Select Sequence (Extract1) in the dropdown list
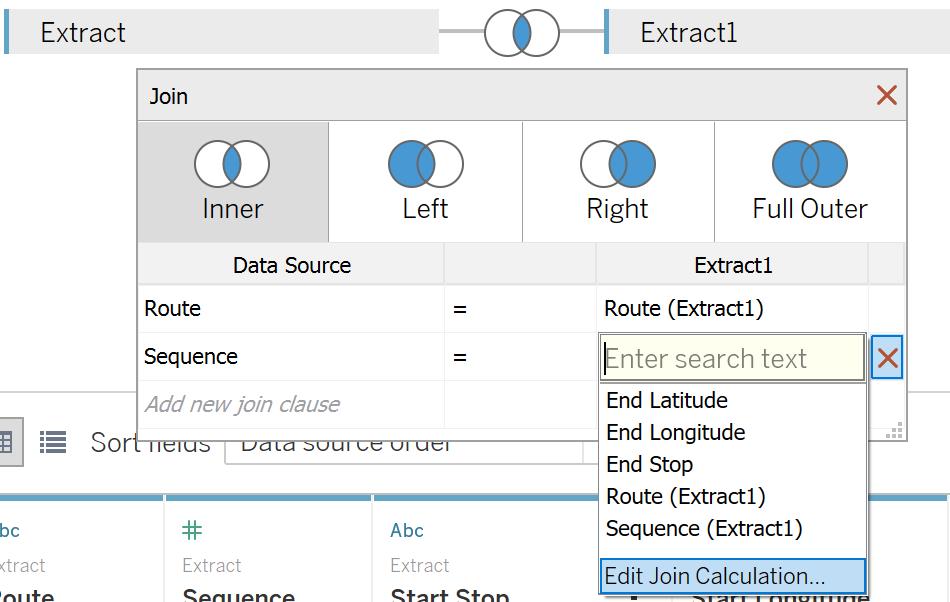This screenshot has height=602, width=950. pos(704,528)
